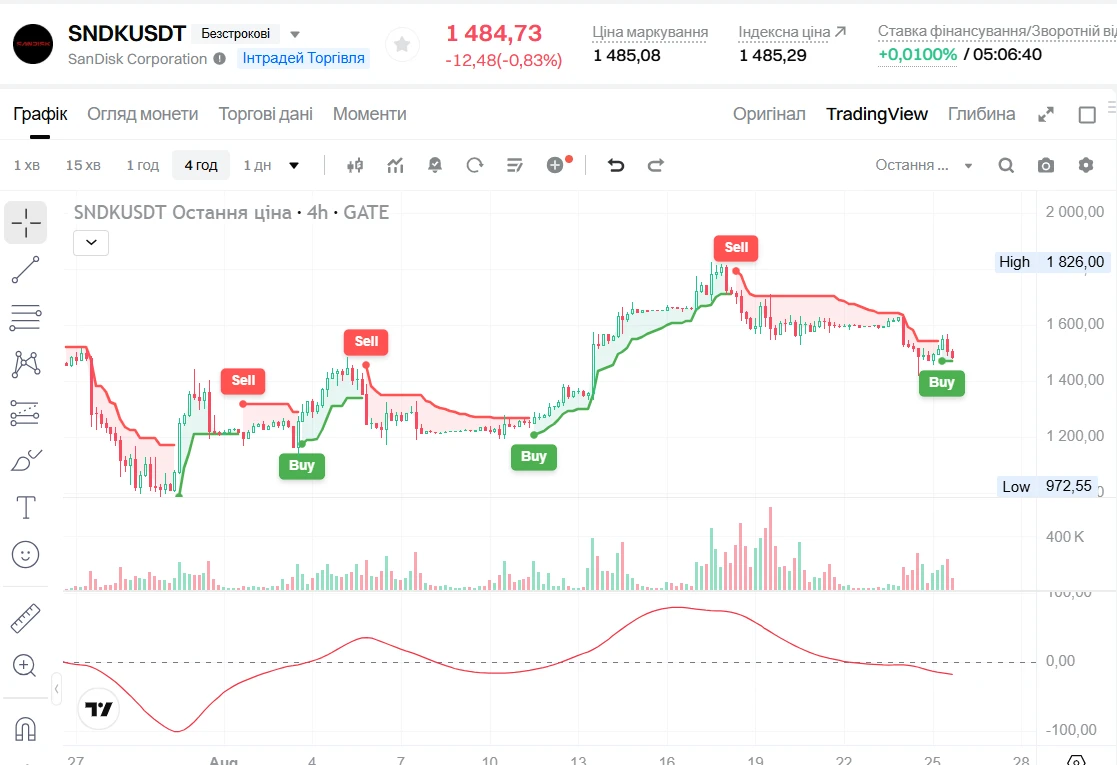The height and width of the screenshot is (765, 1117).
Task: Activate the zoom in tool
Action: (26, 666)
